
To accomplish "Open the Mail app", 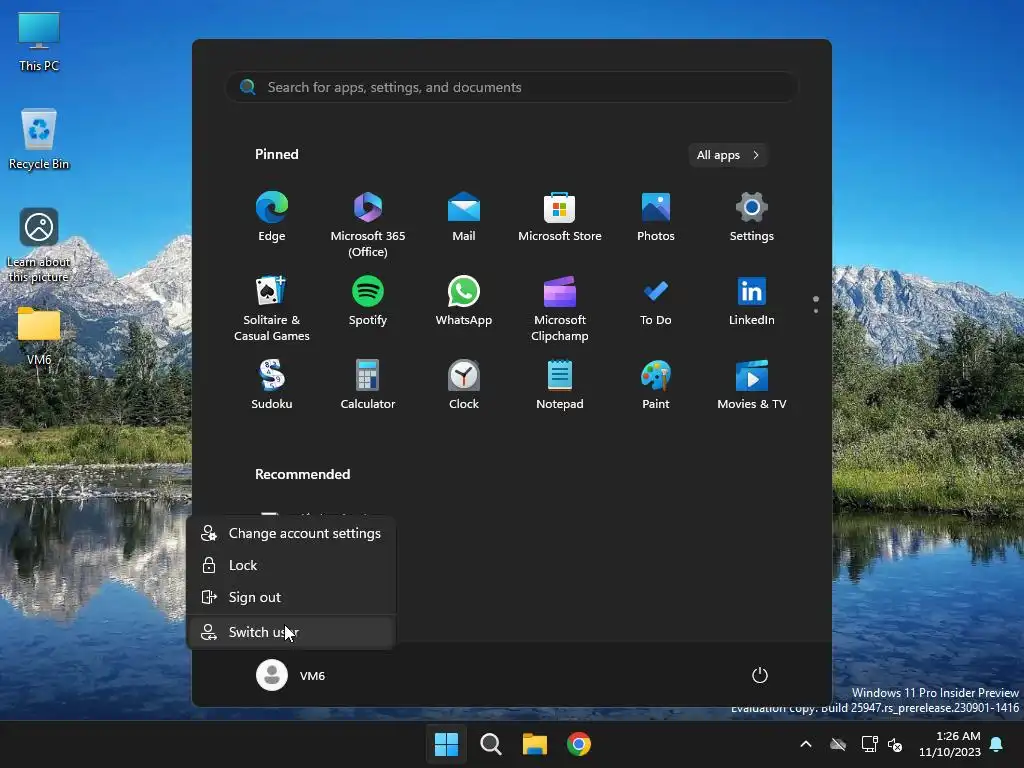I will click(464, 217).
